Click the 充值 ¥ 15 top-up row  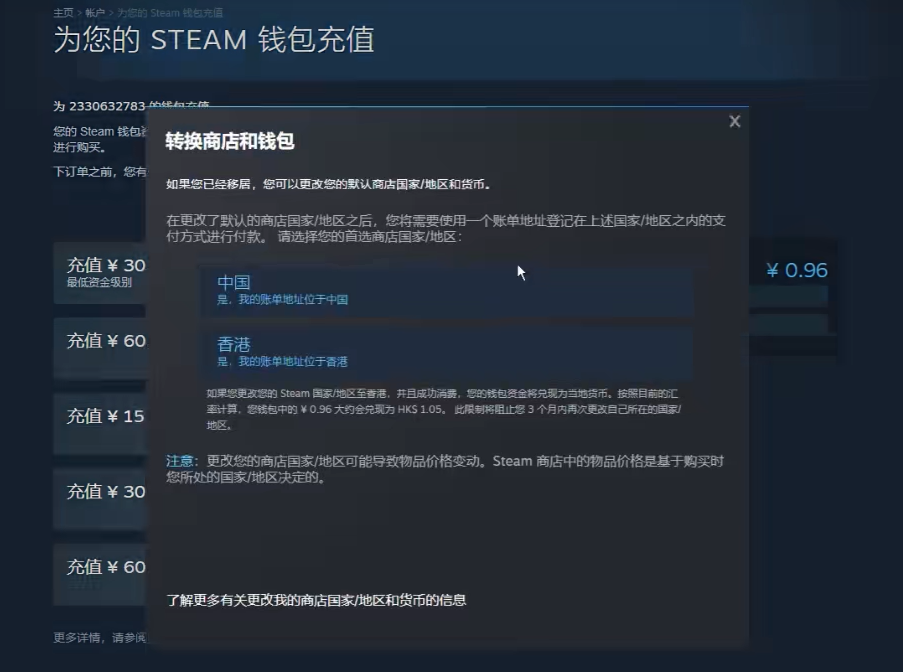100,423
